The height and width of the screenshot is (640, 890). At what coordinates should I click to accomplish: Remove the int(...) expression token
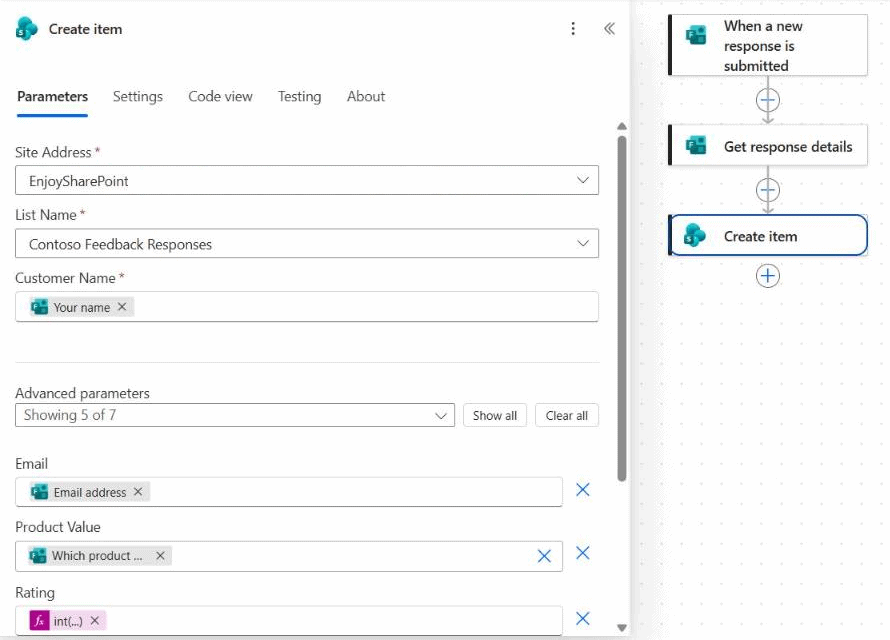(x=95, y=621)
